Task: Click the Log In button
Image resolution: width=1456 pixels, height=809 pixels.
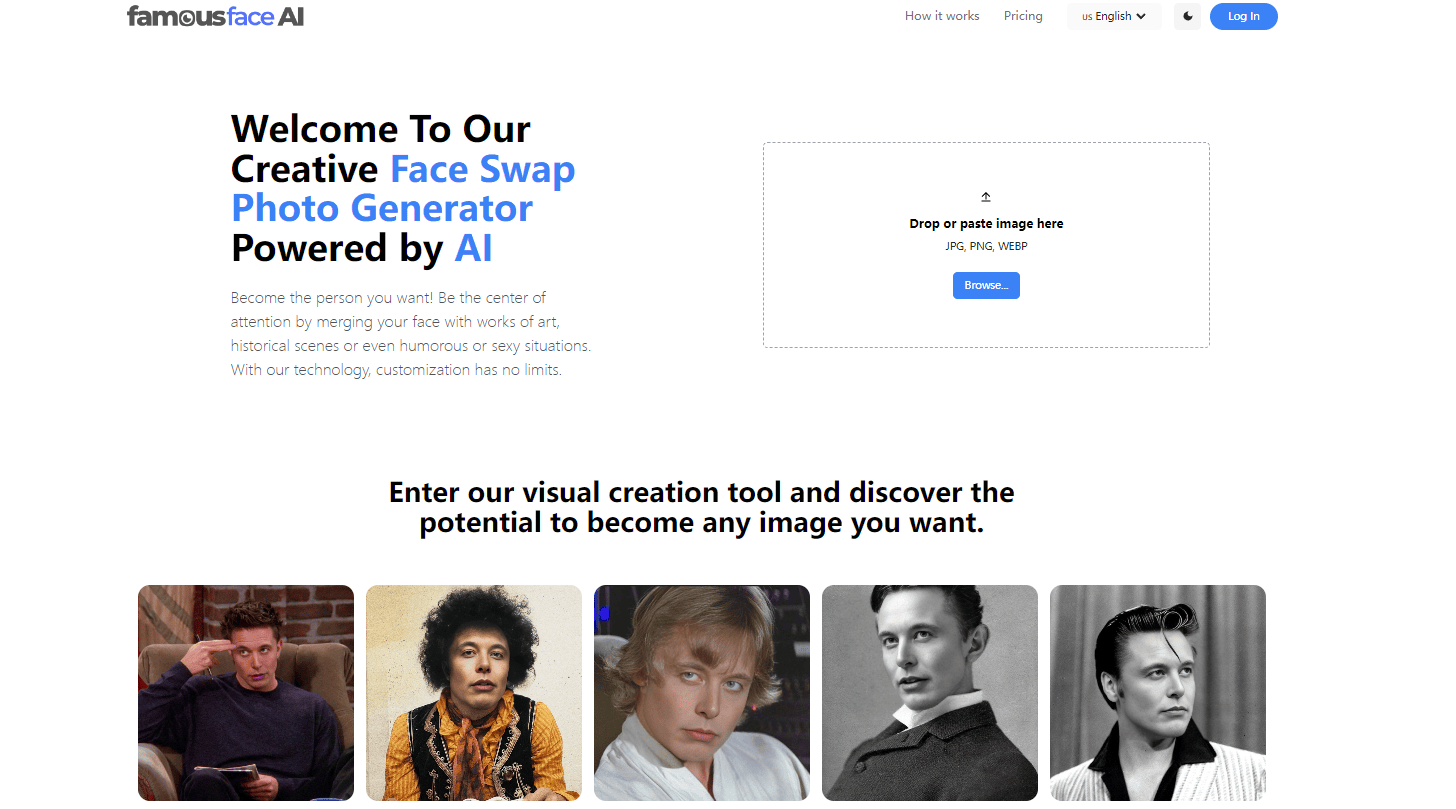Action: 1243,16
